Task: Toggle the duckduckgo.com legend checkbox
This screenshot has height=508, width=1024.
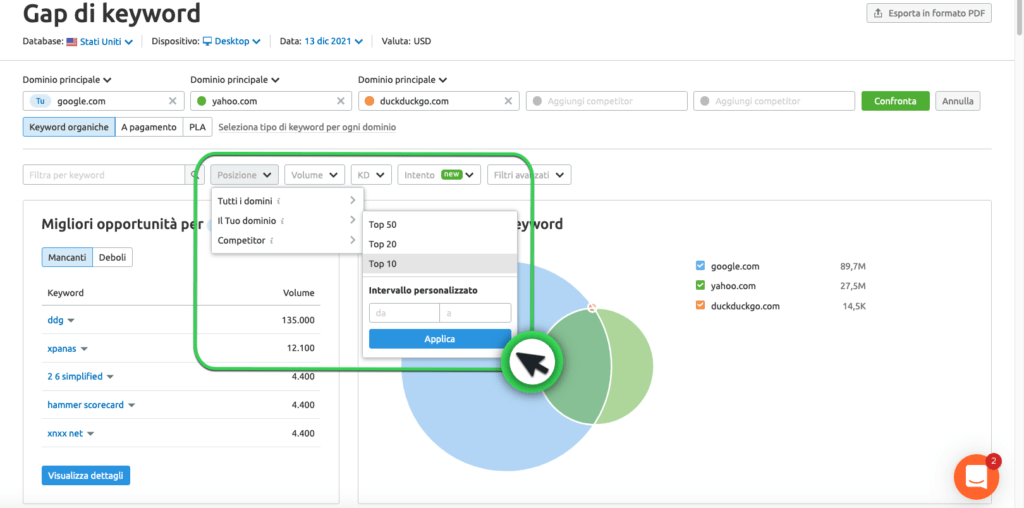Action: click(x=701, y=305)
